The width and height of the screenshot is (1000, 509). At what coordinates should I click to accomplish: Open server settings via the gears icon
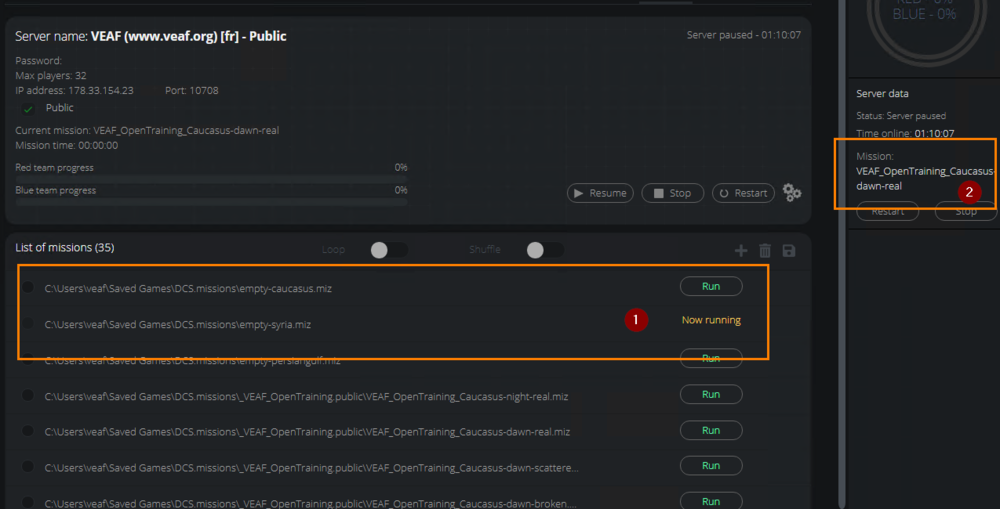tap(792, 193)
